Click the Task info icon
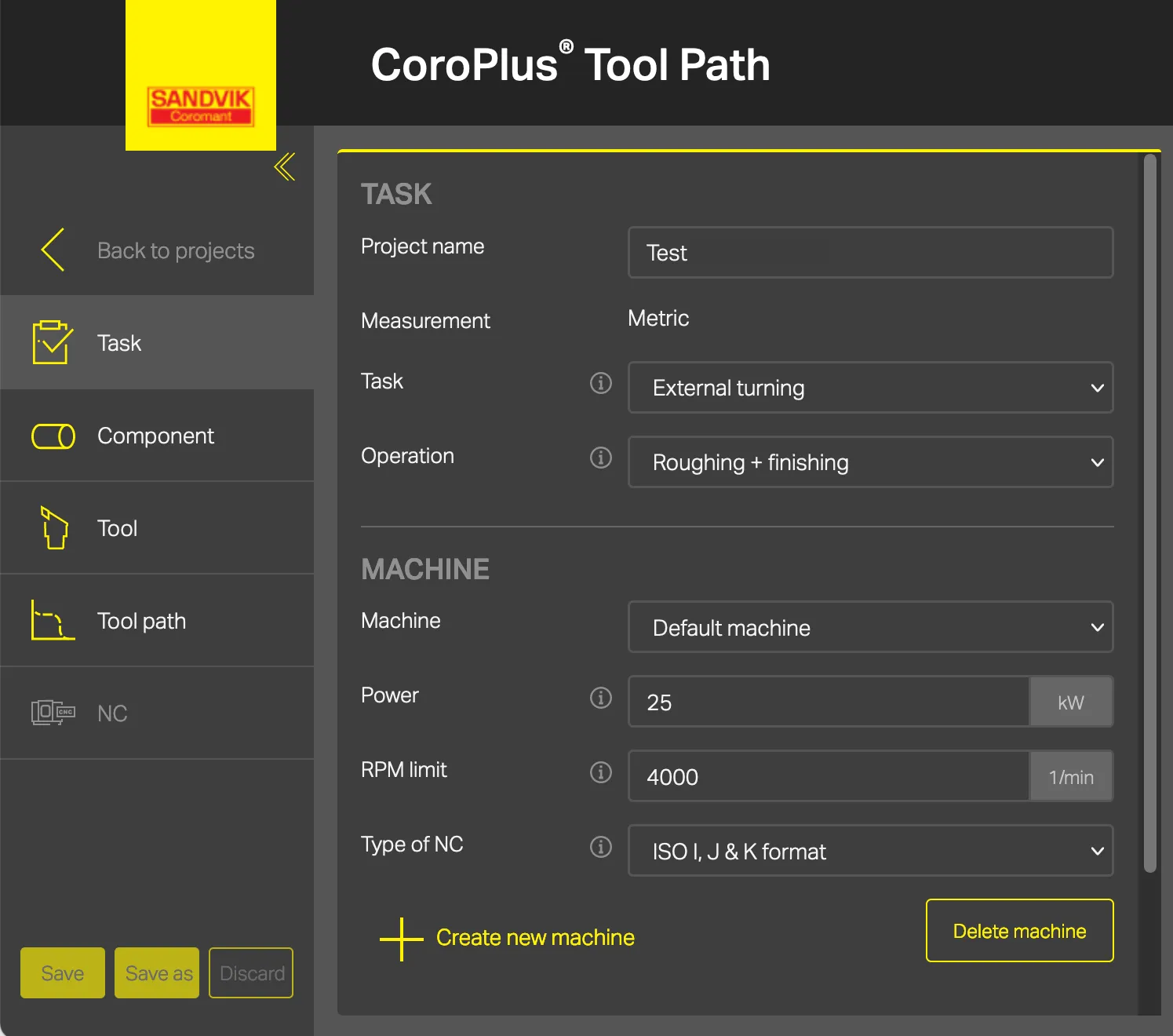The image size is (1173, 1036). 601,383
